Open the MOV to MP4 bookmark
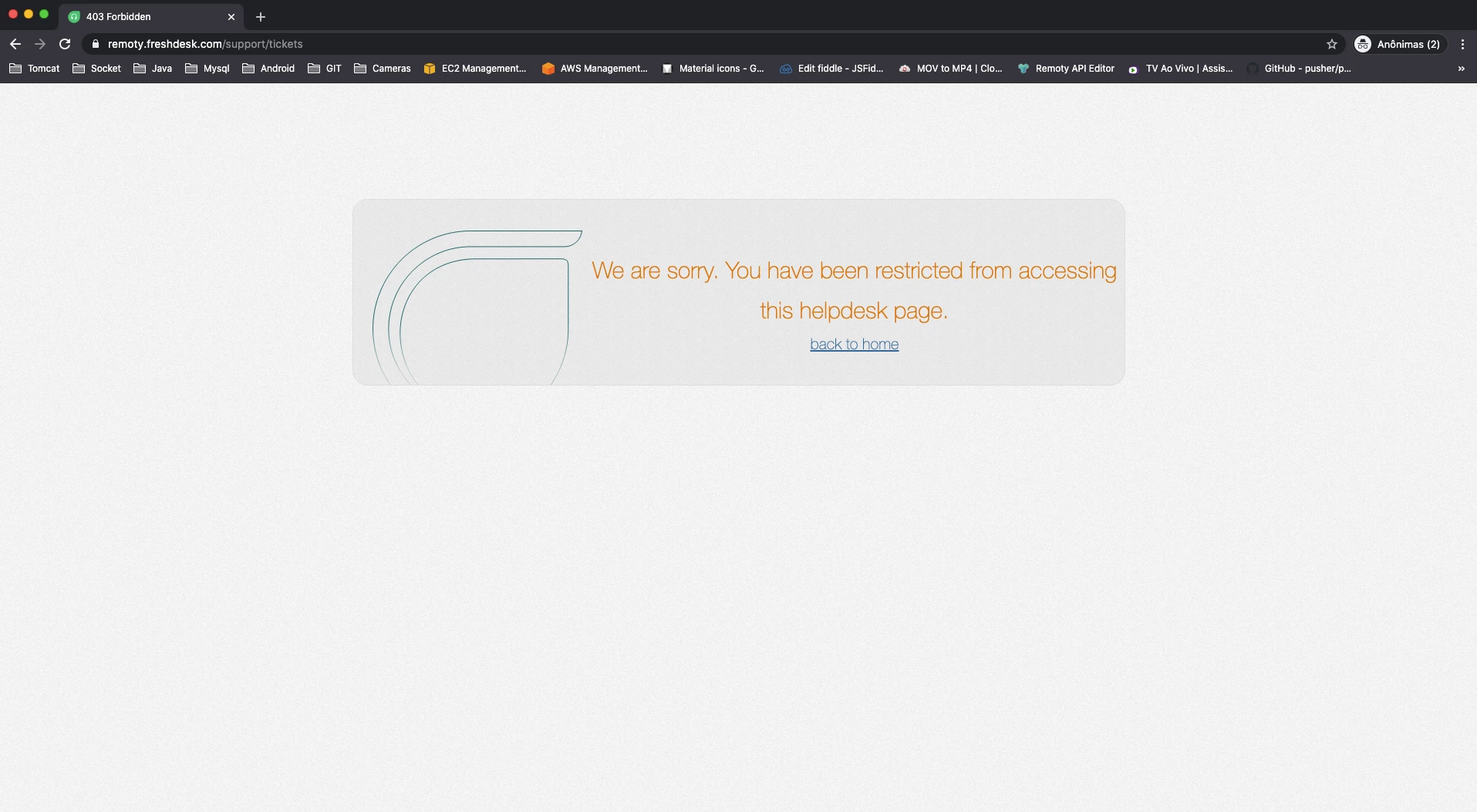 pyautogui.click(x=951, y=69)
